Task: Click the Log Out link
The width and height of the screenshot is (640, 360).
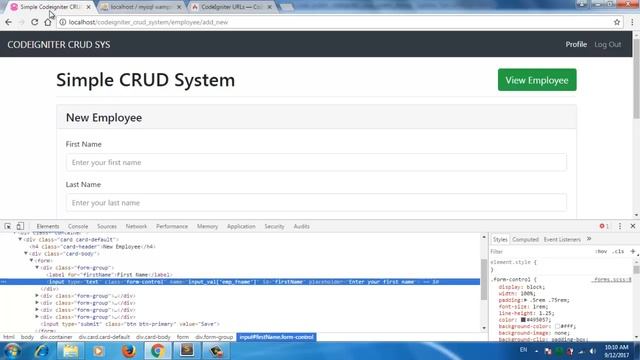Action: (607, 44)
